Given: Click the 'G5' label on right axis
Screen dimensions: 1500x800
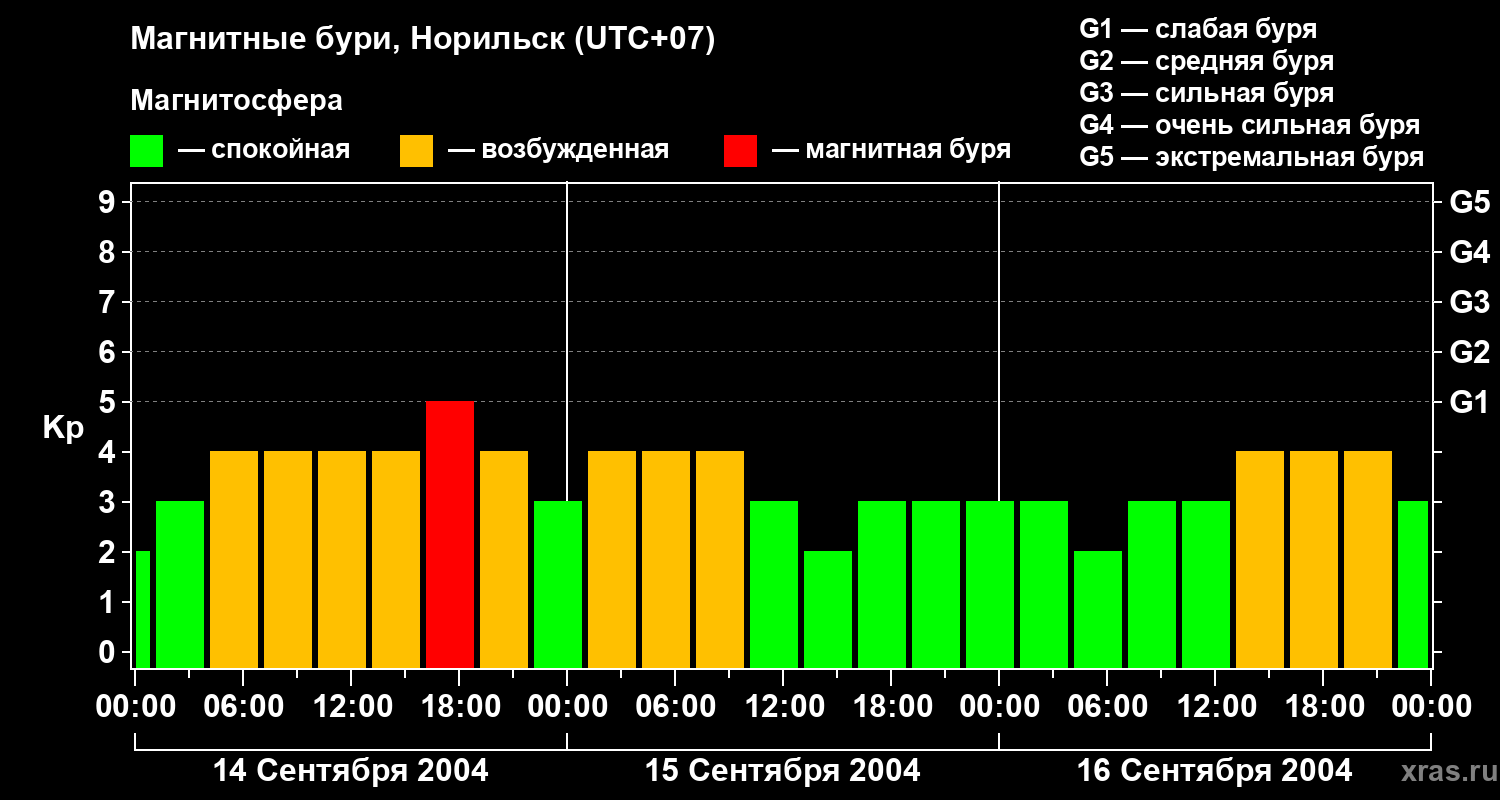Looking at the screenshot, I should tap(1469, 202).
